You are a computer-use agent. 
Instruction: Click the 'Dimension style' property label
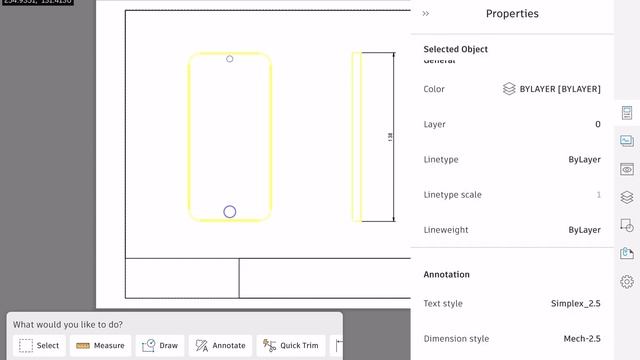pos(456,338)
